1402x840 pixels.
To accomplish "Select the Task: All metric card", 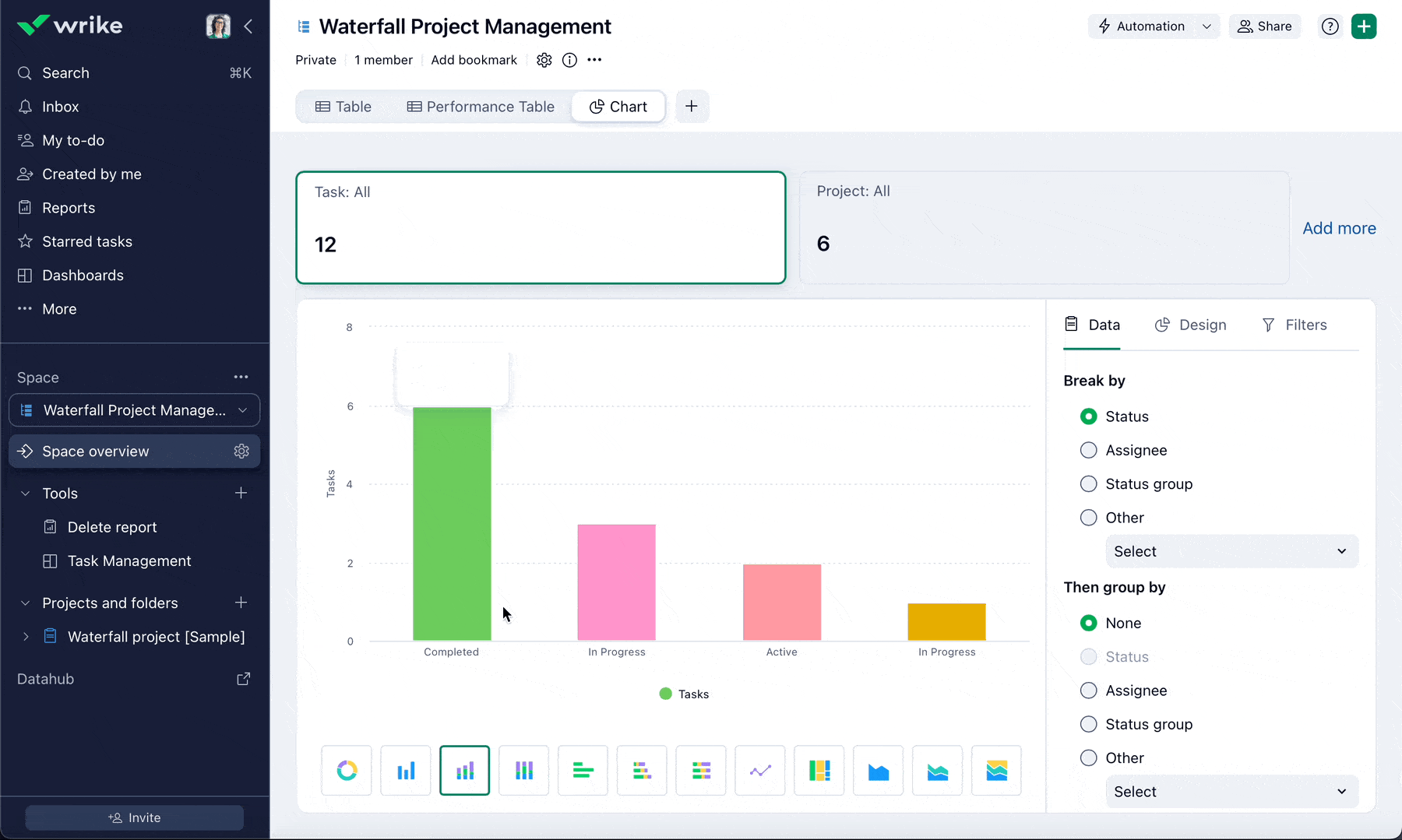I will tap(541, 227).
